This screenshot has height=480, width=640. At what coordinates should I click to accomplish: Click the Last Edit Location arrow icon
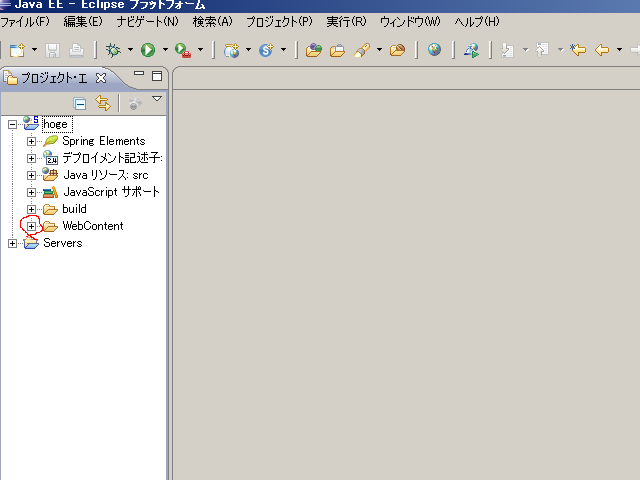(578, 50)
